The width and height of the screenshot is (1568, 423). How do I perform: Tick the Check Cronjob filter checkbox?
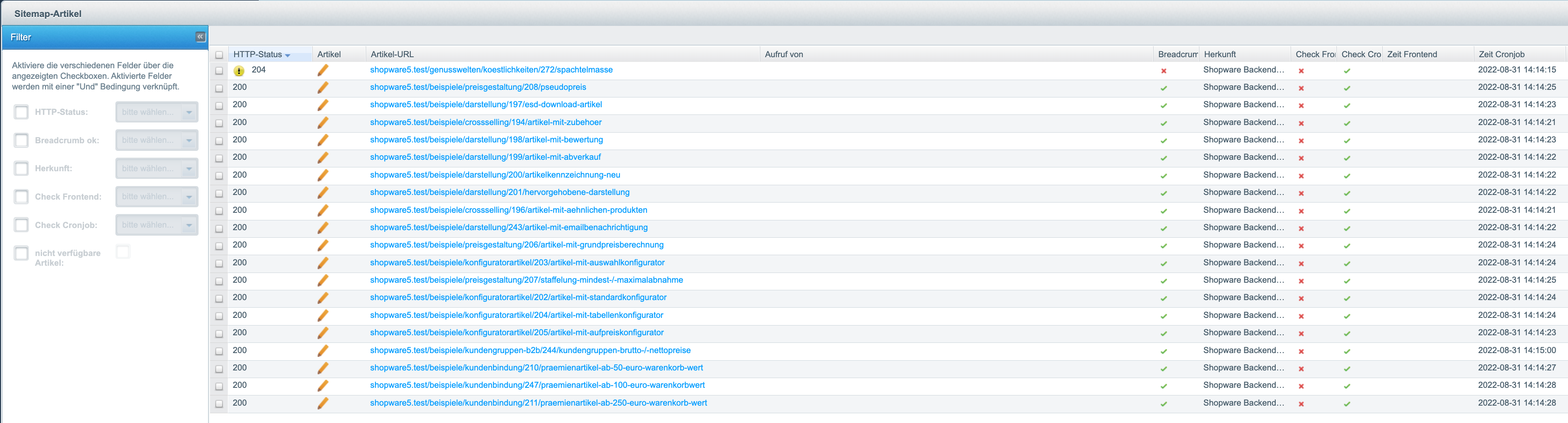(x=21, y=225)
